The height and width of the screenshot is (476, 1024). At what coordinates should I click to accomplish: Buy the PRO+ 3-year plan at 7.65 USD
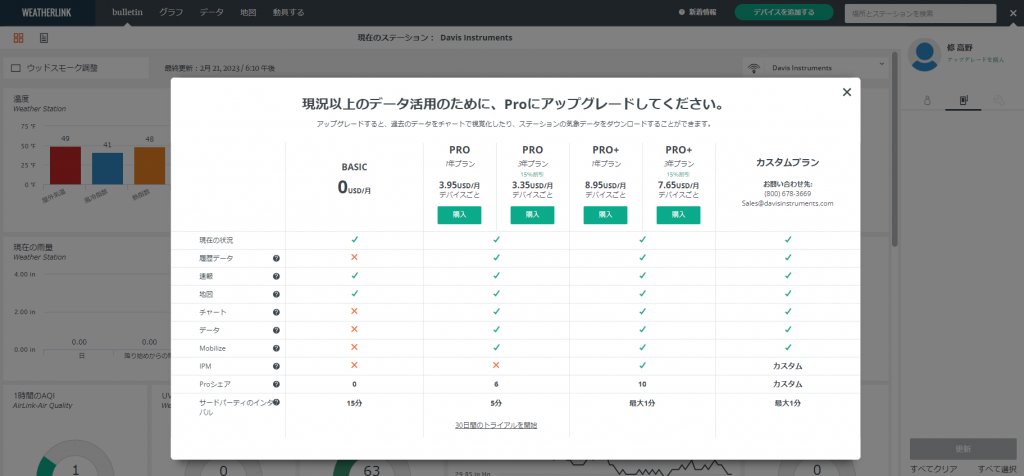(679, 215)
